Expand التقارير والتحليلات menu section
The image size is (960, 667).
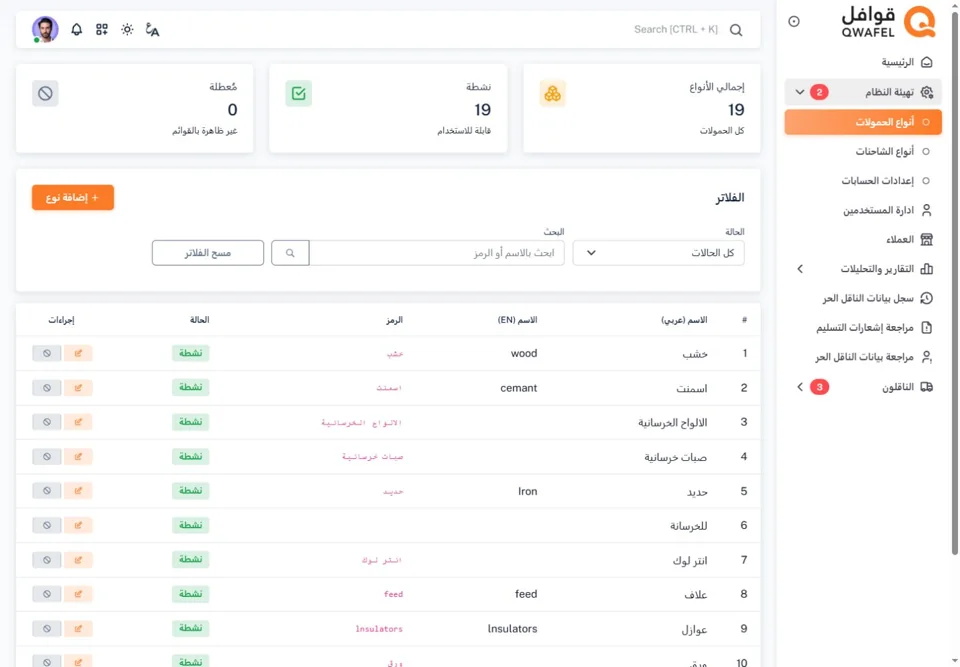[863, 269]
